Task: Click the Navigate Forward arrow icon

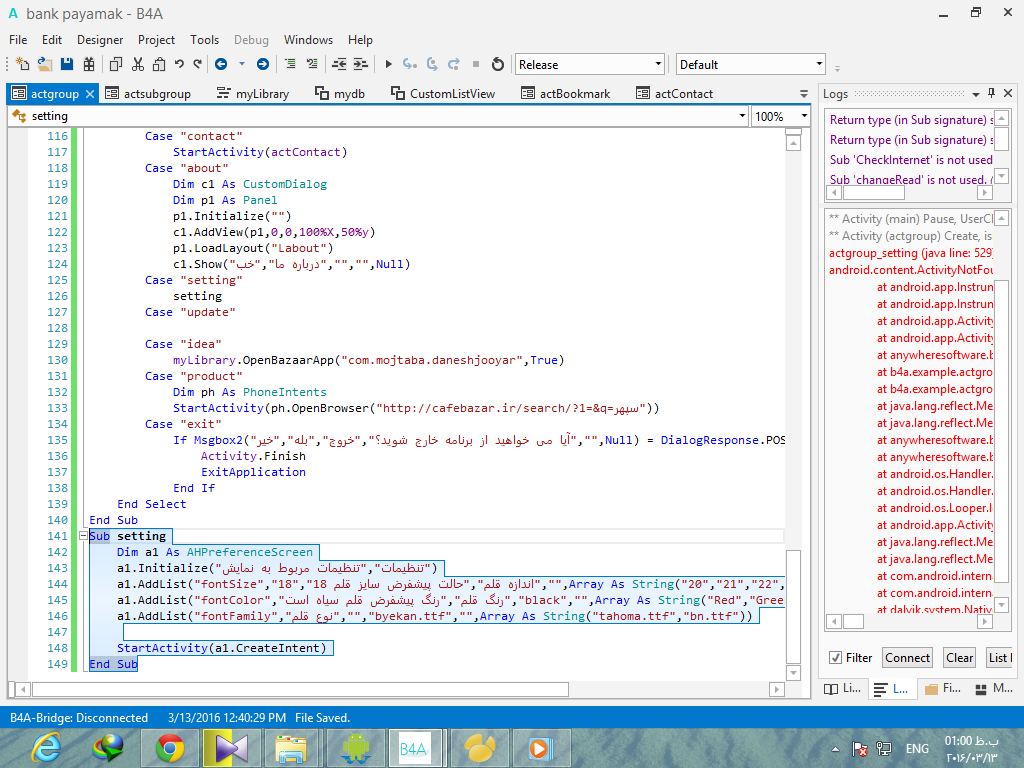Action: tap(262, 64)
